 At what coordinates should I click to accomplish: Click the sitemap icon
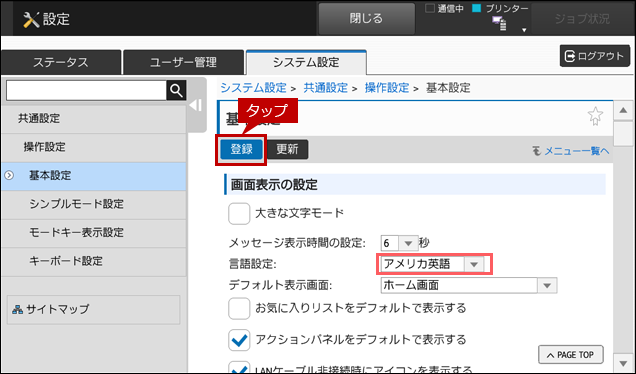pos(17,310)
